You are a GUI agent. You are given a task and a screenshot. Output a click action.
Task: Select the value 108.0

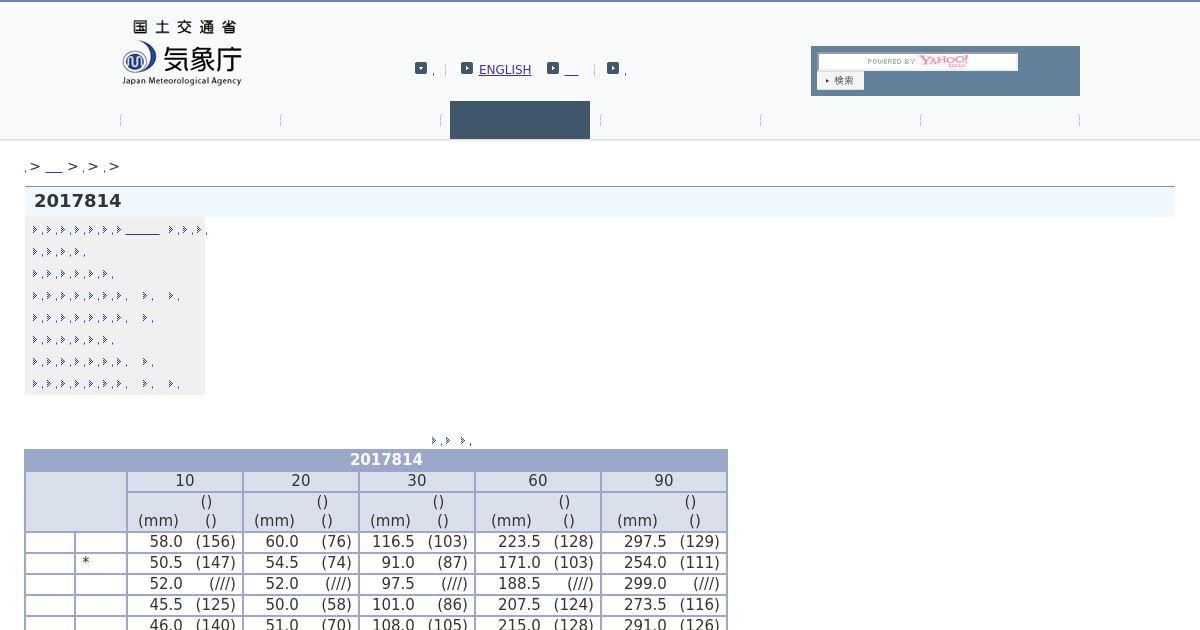[x=393, y=624]
